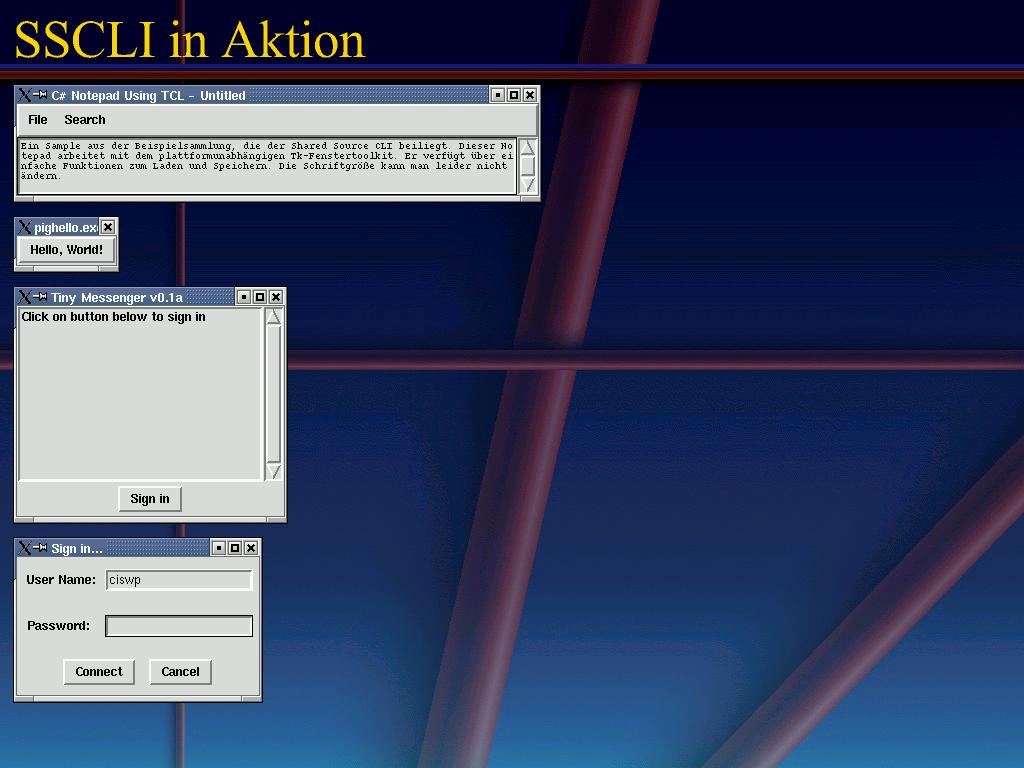
Task: Close the pighello.exe window
Action: coord(108,227)
